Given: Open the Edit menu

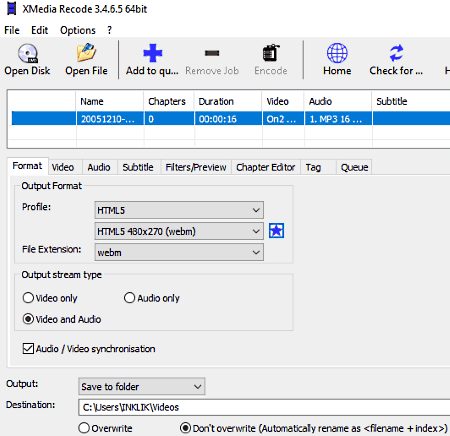Looking at the screenshot, I should 40,30.
